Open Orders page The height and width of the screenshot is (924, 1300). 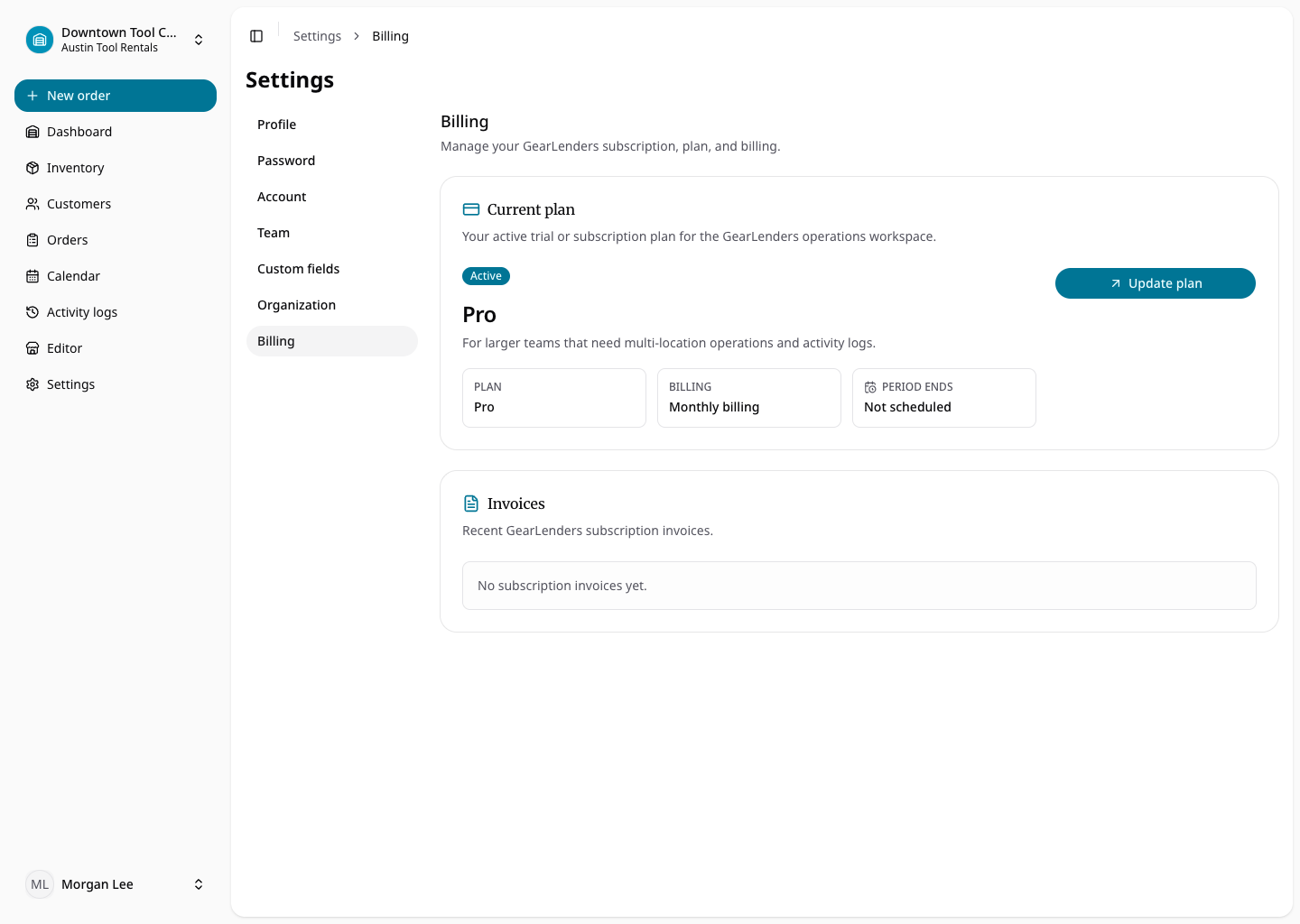116,240
